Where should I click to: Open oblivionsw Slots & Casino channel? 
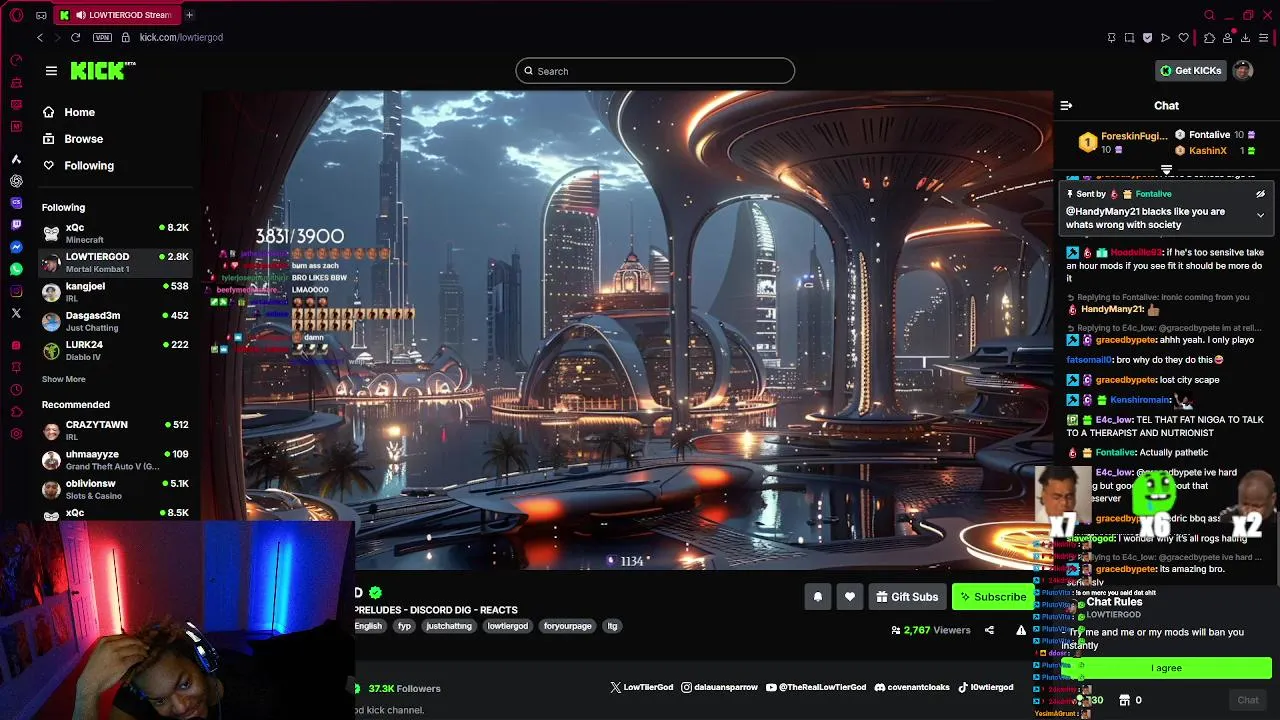(115, 489)
